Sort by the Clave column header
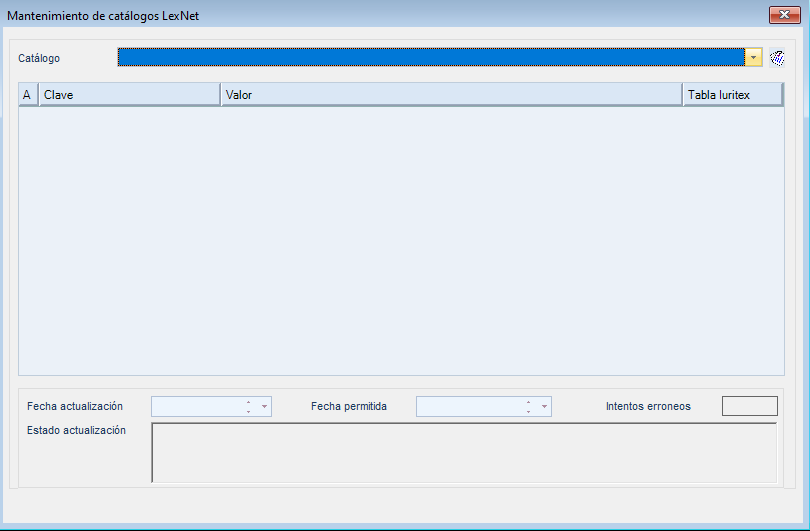Image resolution: width=810 pixels, height=531 pixels. (129, 95)
